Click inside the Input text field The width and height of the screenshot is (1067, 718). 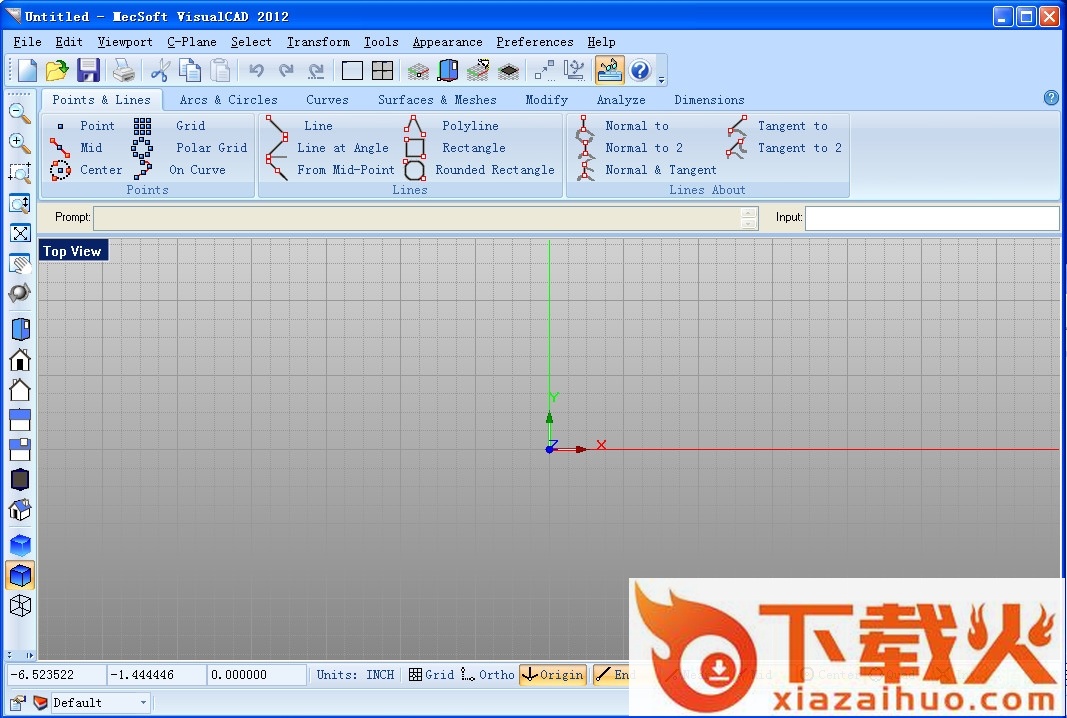[932, 218]
